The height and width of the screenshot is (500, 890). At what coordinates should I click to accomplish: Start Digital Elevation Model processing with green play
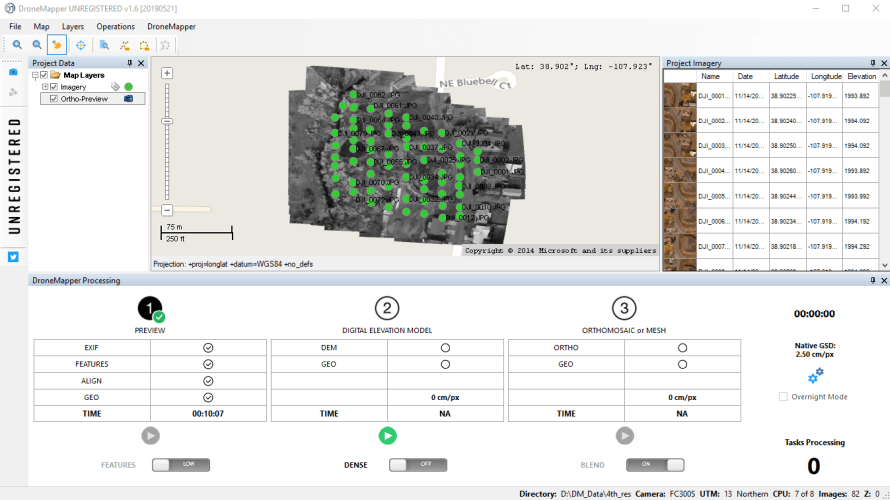(x=388, y=436)
